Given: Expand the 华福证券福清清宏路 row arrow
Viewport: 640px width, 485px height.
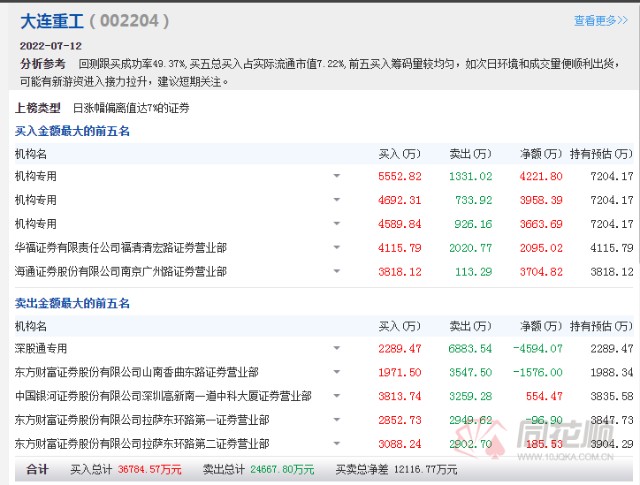Looking at the screenshot, I should click(337, 247).
